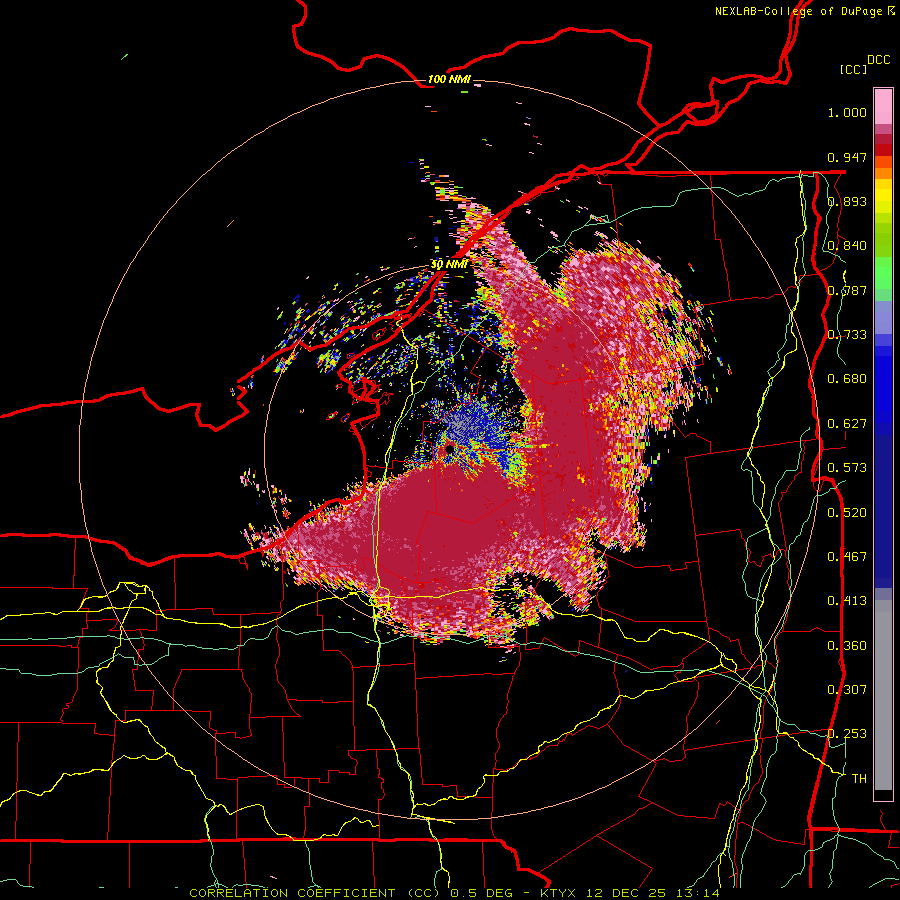Select the 0.520 scale value
This screenshot has height=900, width=900.
(847, 513)
